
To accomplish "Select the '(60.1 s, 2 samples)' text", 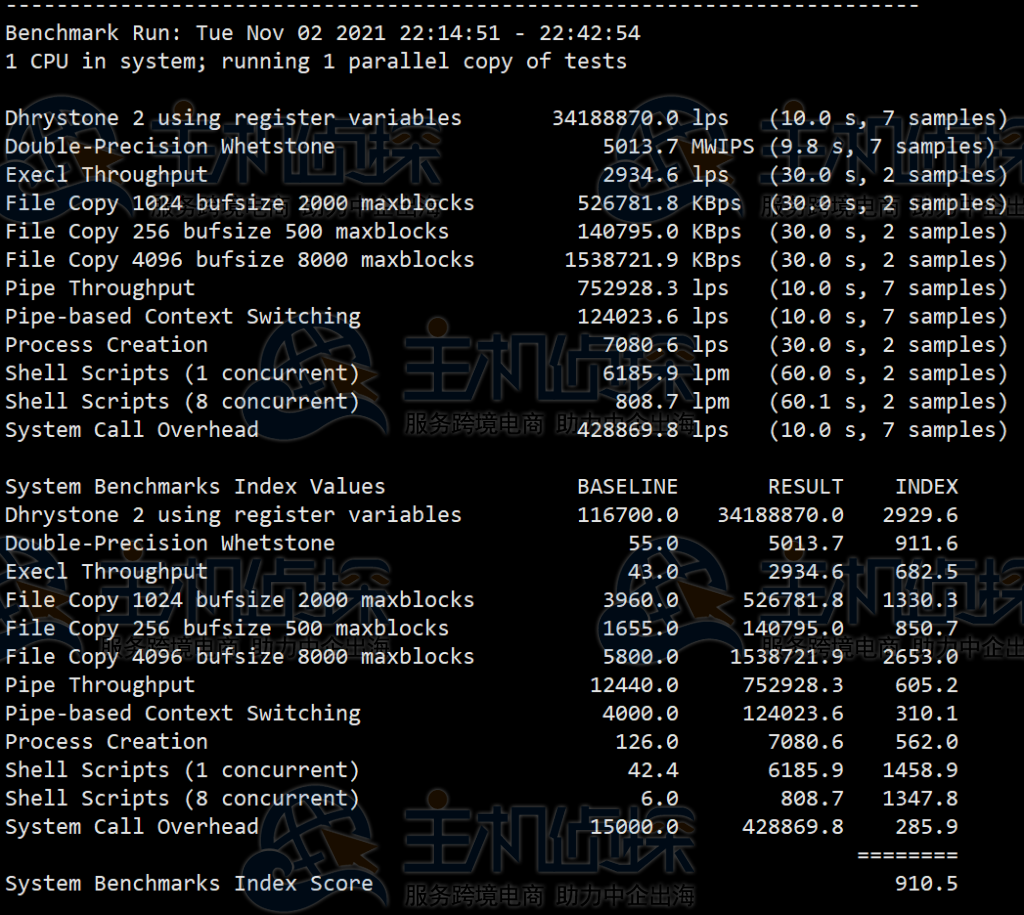I will [888, 401].
